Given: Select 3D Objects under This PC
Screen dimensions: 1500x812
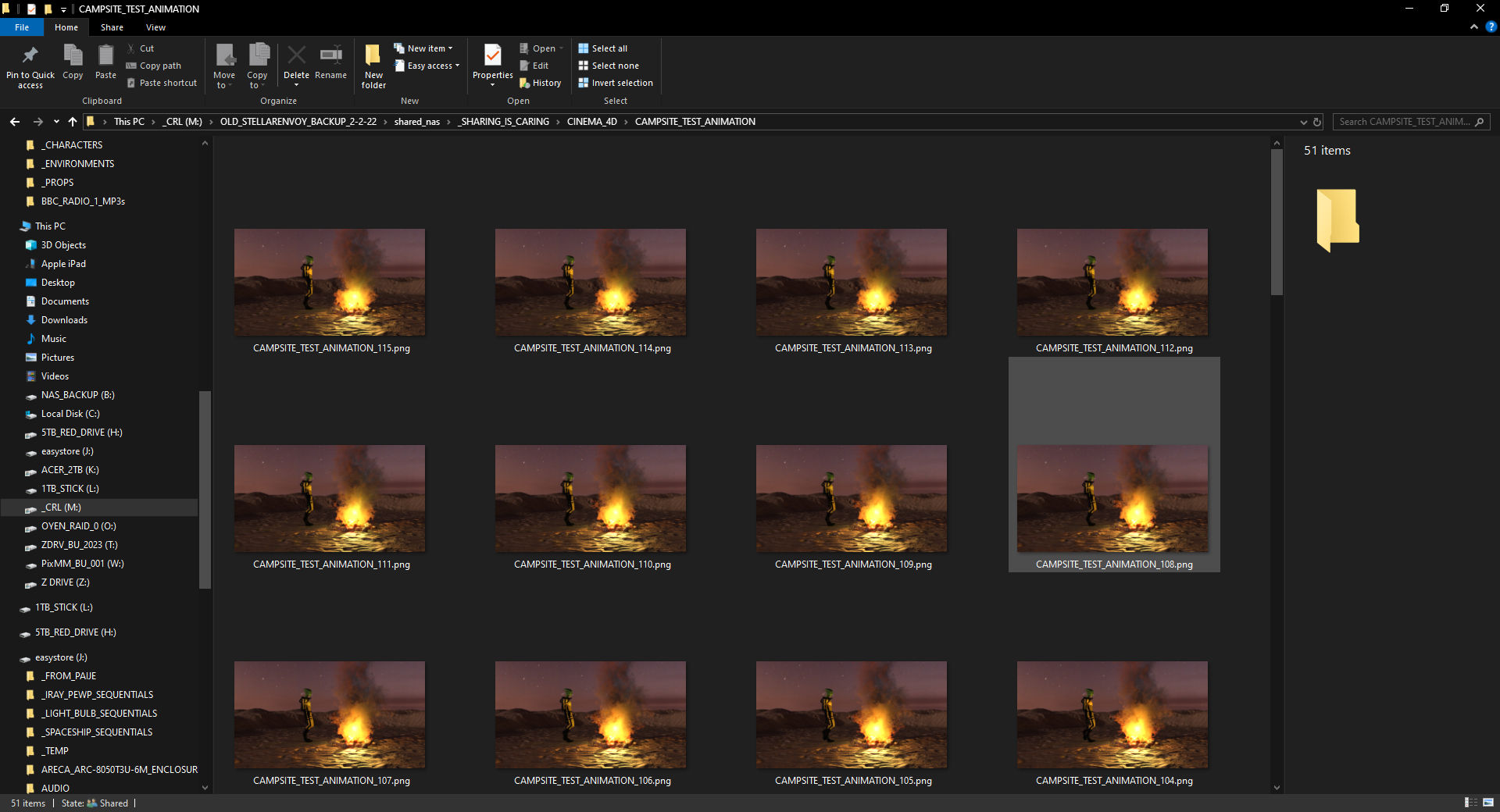Looking at the screenshot, I should [x=63, y=245].
